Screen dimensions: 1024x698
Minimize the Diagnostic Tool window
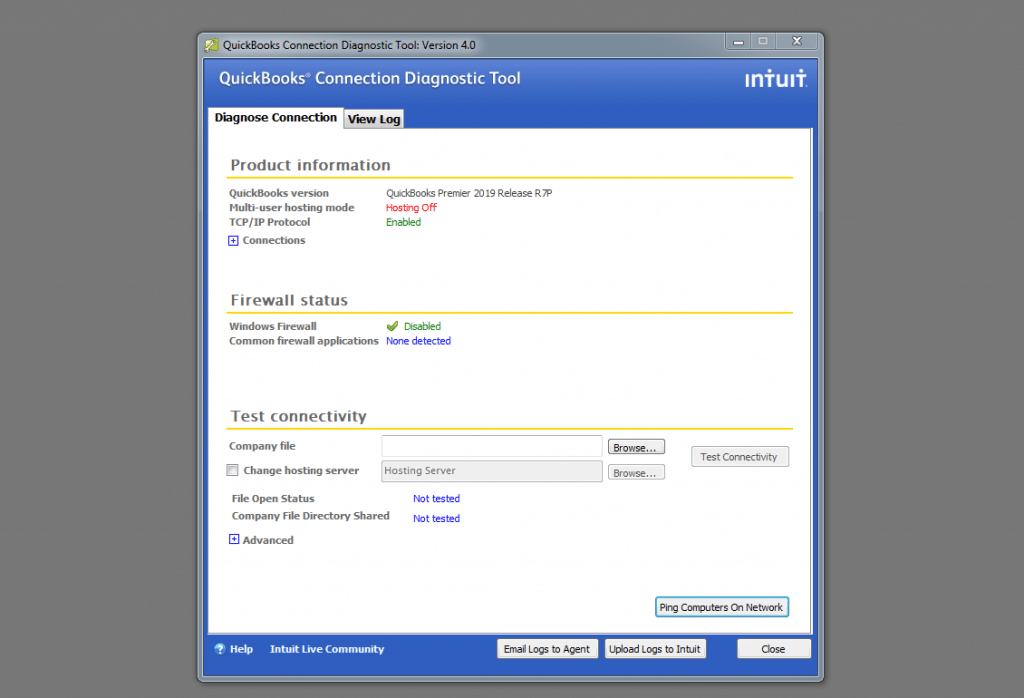click(738, 41)
